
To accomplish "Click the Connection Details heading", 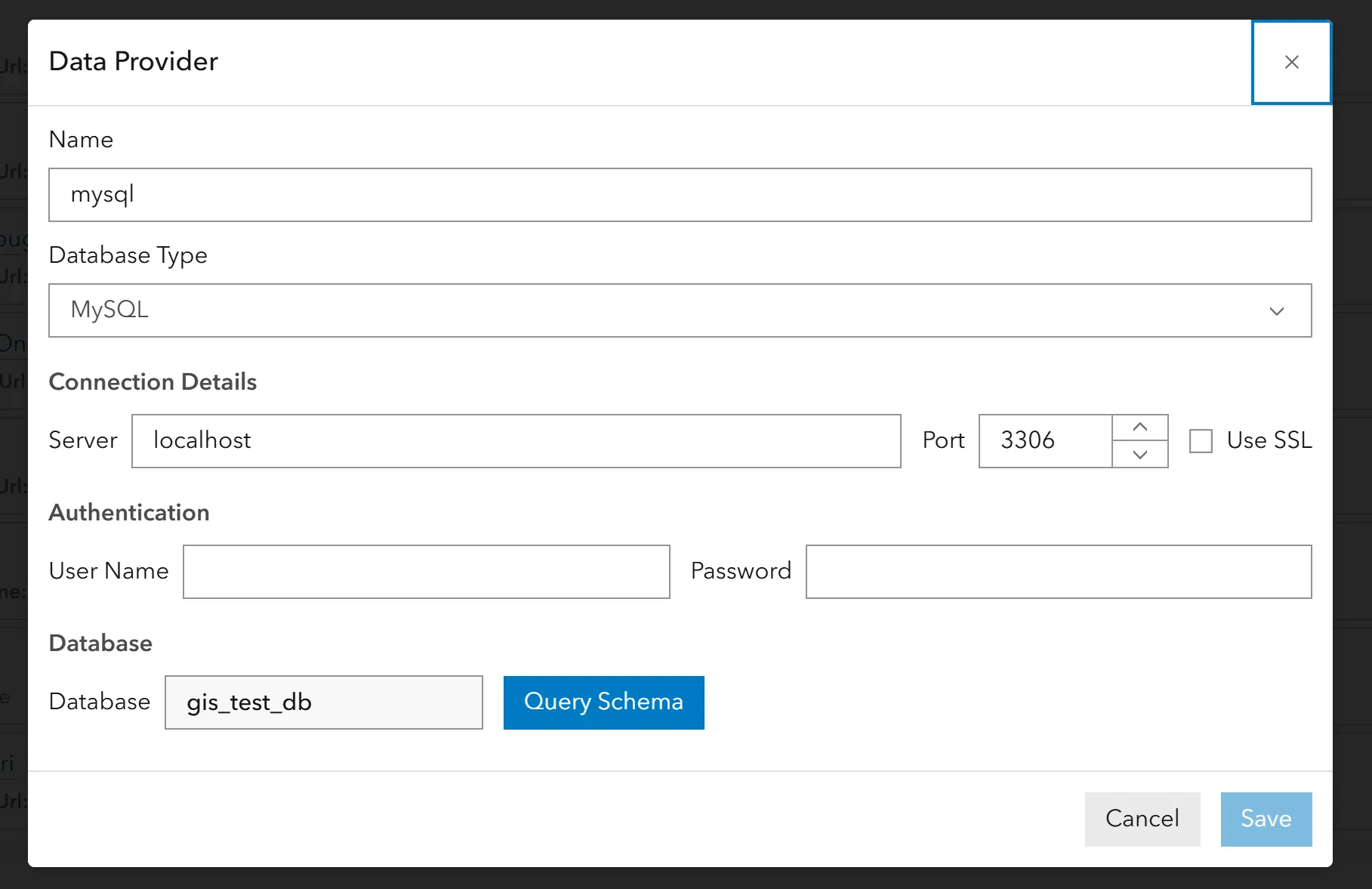I will (153, 382).
